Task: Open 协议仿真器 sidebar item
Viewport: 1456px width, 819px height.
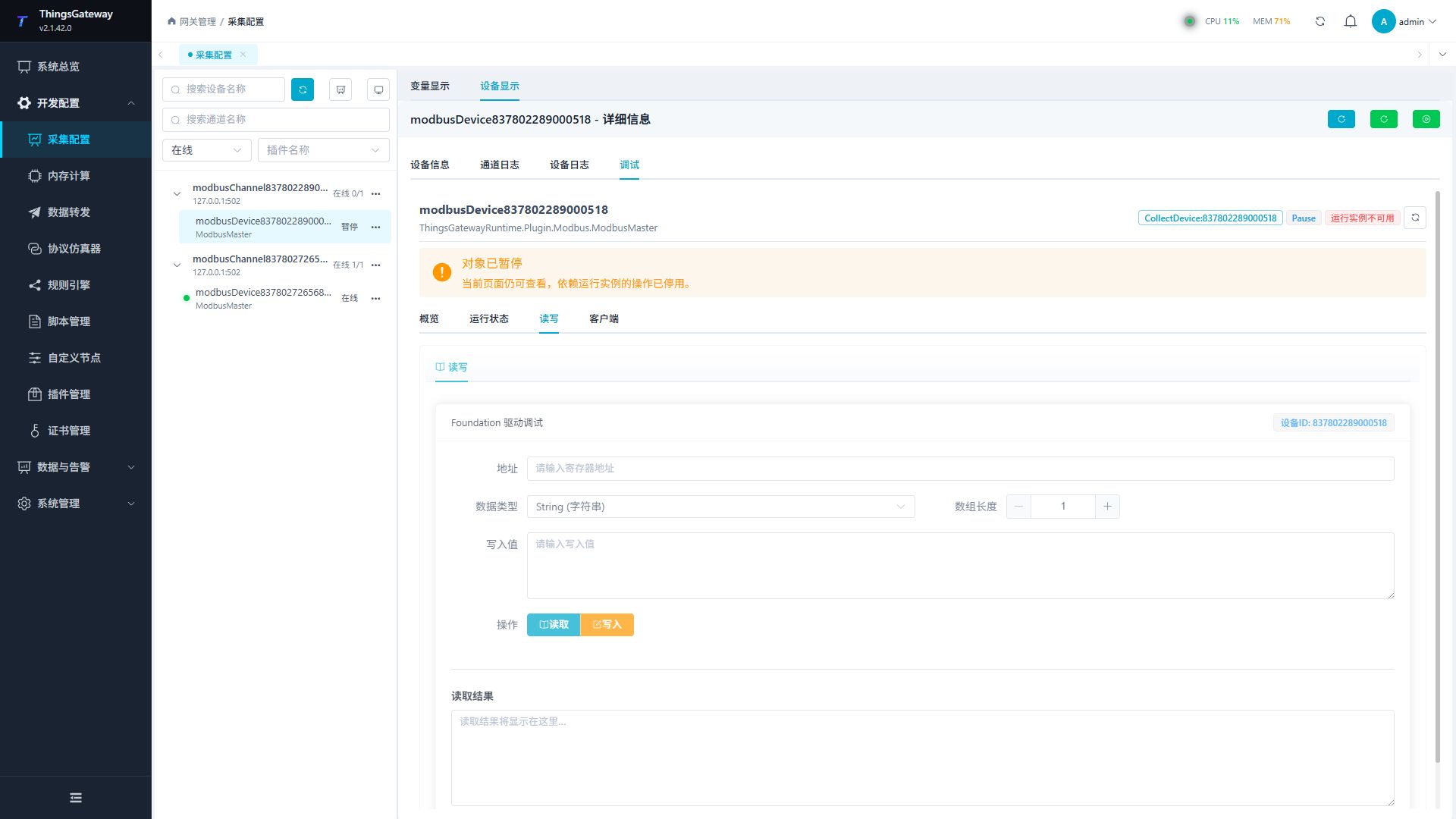Action: 76,249
